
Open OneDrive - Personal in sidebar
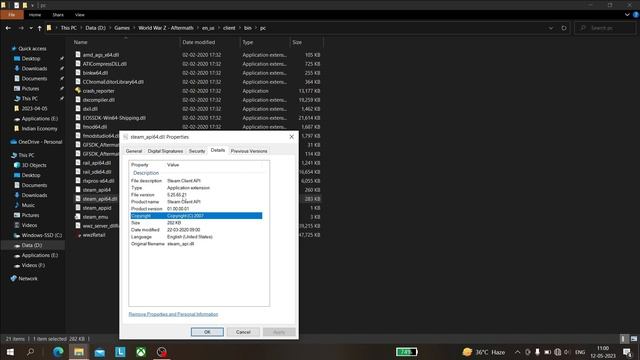[36, 142]
